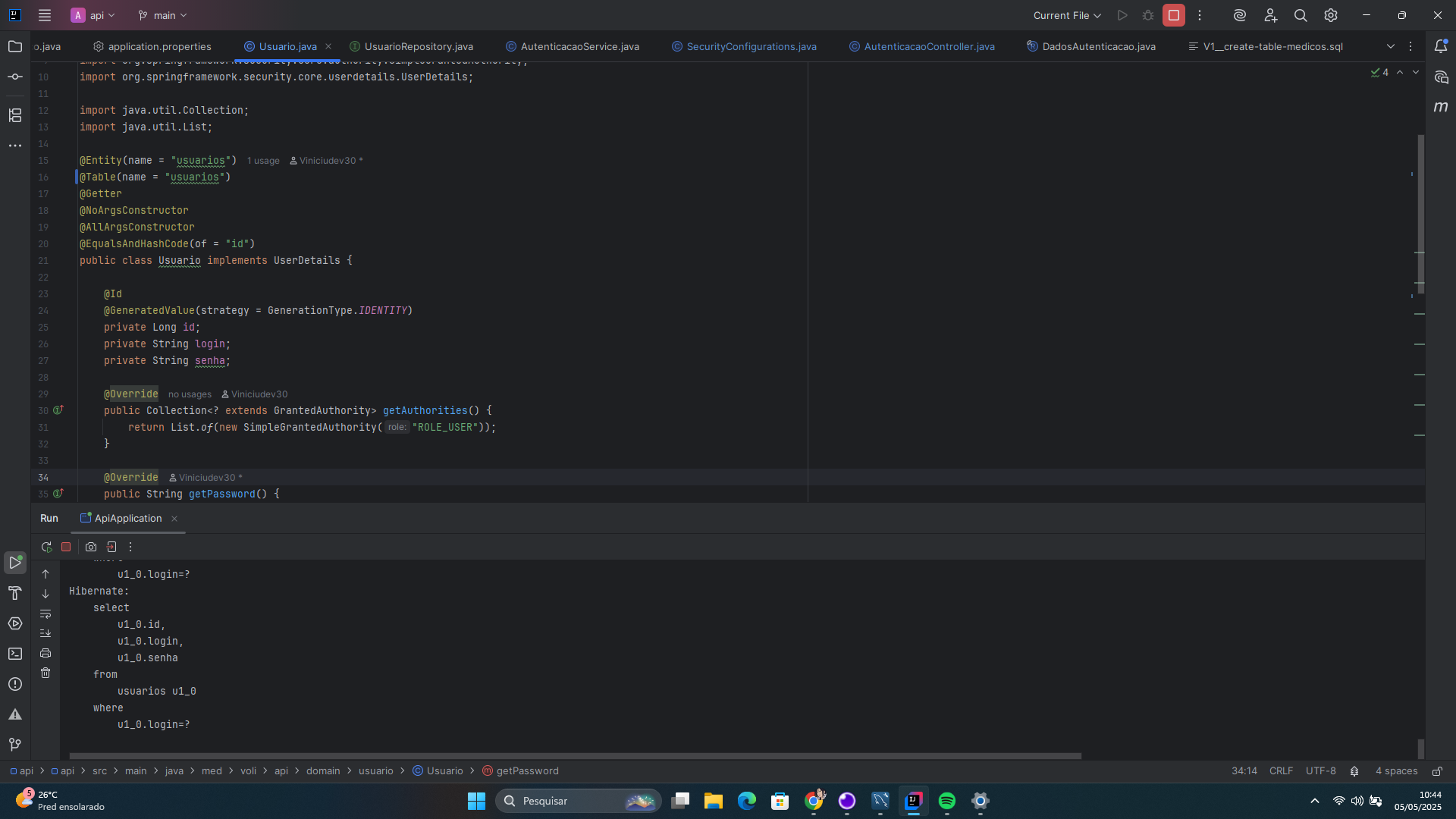Open the Current File run configuration dropdown
Image resolution: width=1456 pixels, height=819 pixels.
(1067, 15)
